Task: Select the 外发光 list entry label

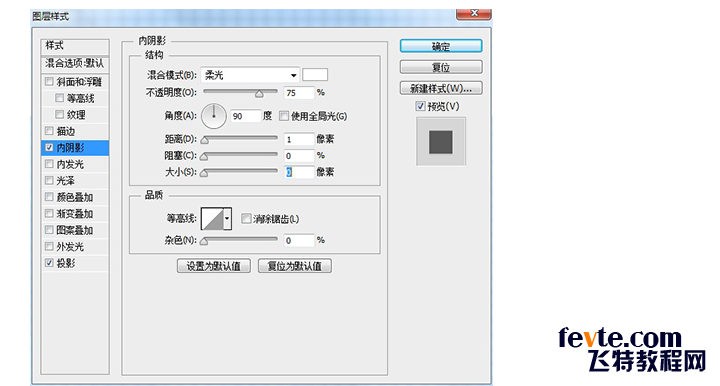Action: pyautogui.click(x=70, y=247)
